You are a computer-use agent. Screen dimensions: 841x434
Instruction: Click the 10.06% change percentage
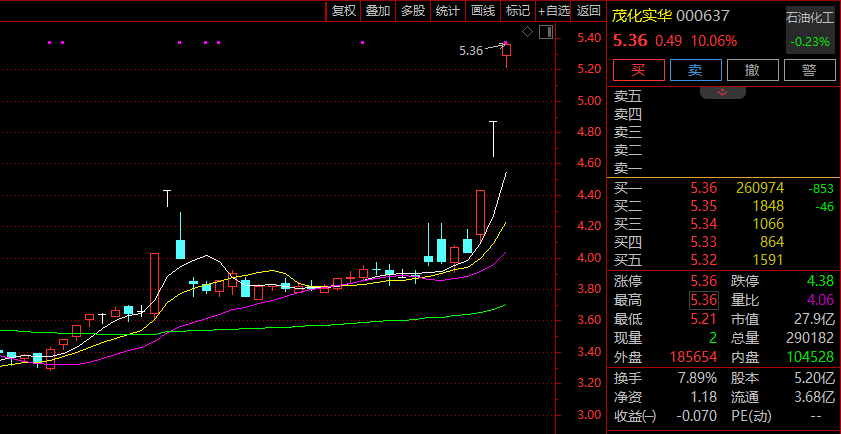(714, 41)
